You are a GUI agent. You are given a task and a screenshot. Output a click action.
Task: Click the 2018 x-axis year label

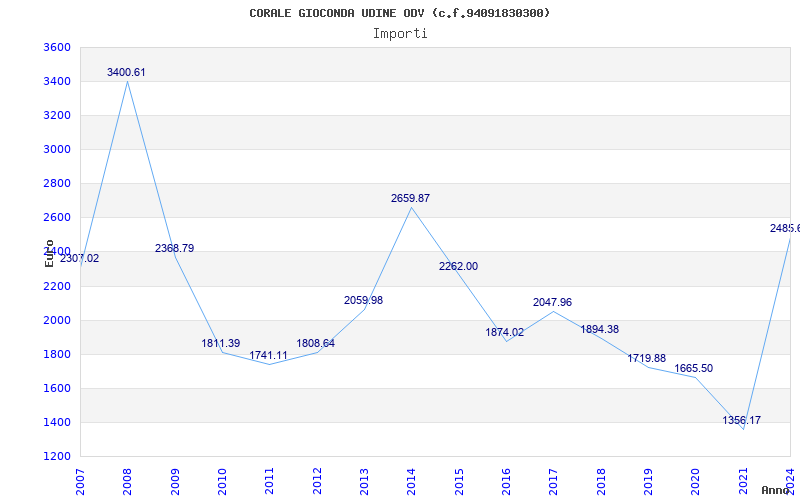coord(601,482)
